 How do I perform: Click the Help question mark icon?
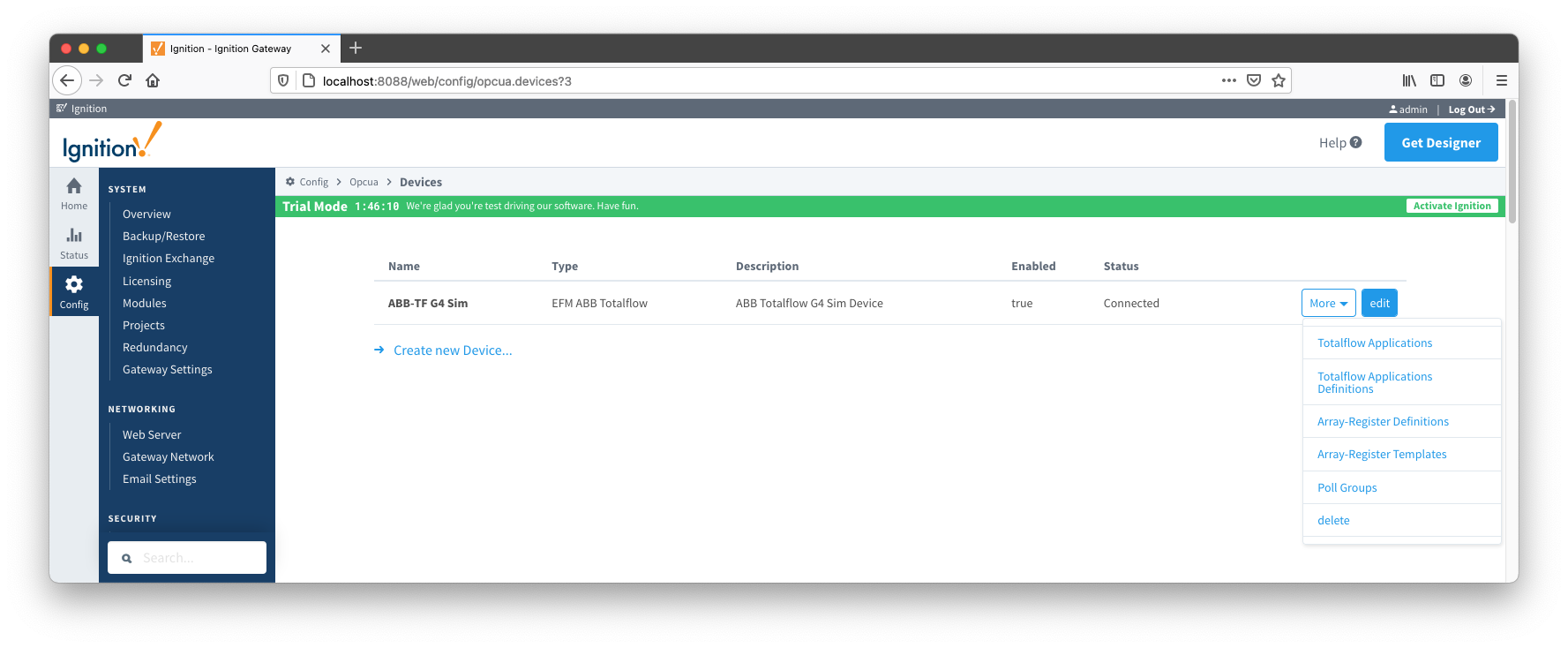click(x=1356, y=142)
